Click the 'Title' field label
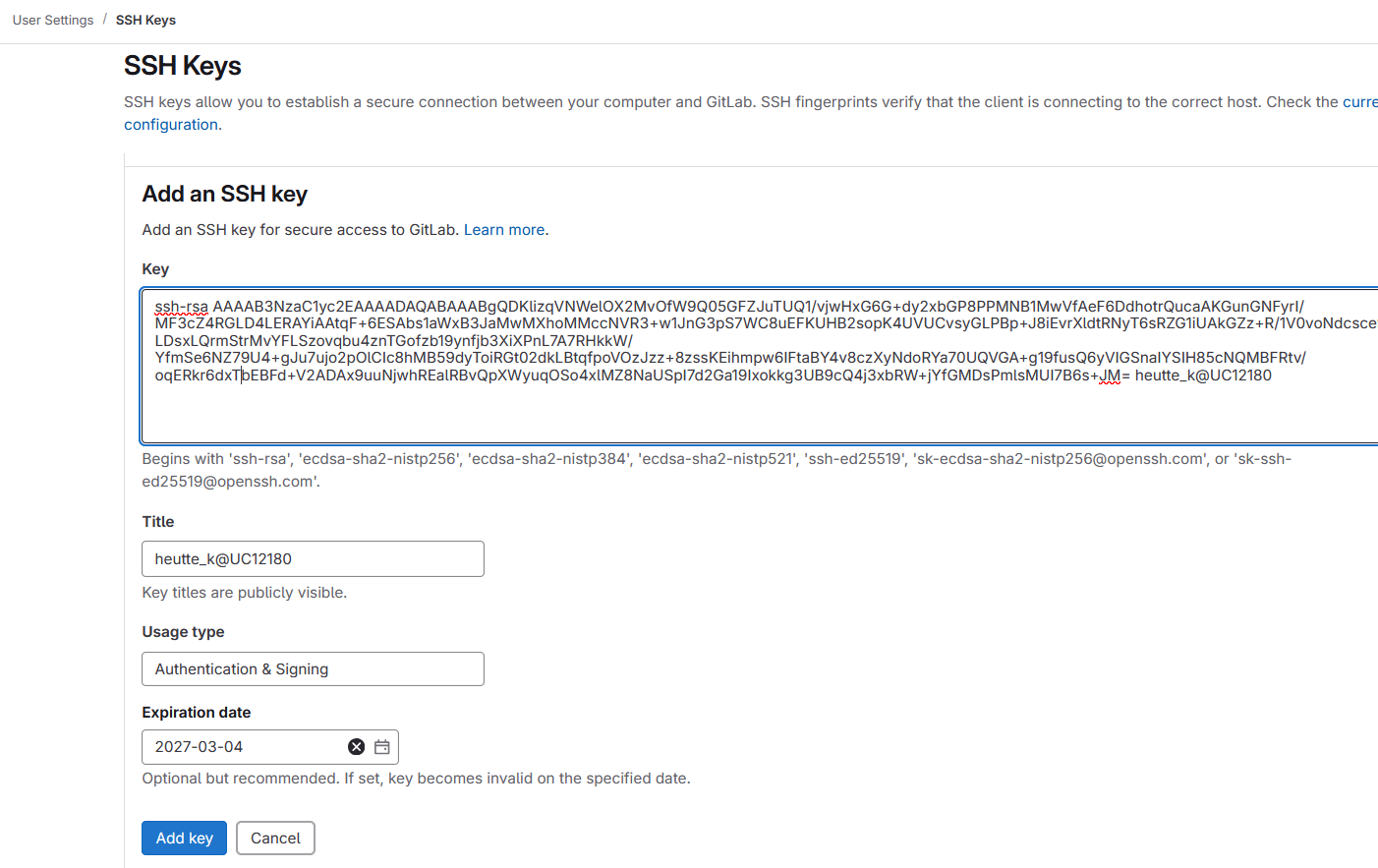This screenshot has width=1378, height=868. (157, 521)
